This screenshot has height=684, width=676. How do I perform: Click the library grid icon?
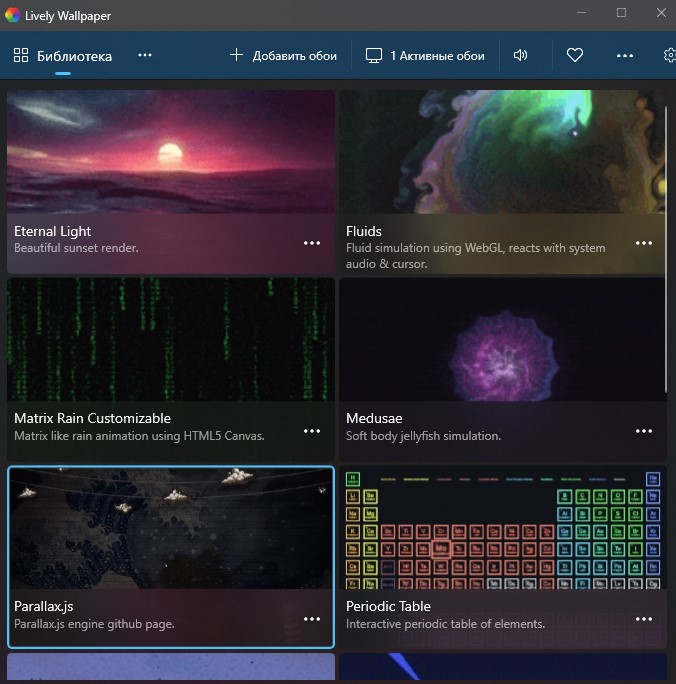(20, 55)
